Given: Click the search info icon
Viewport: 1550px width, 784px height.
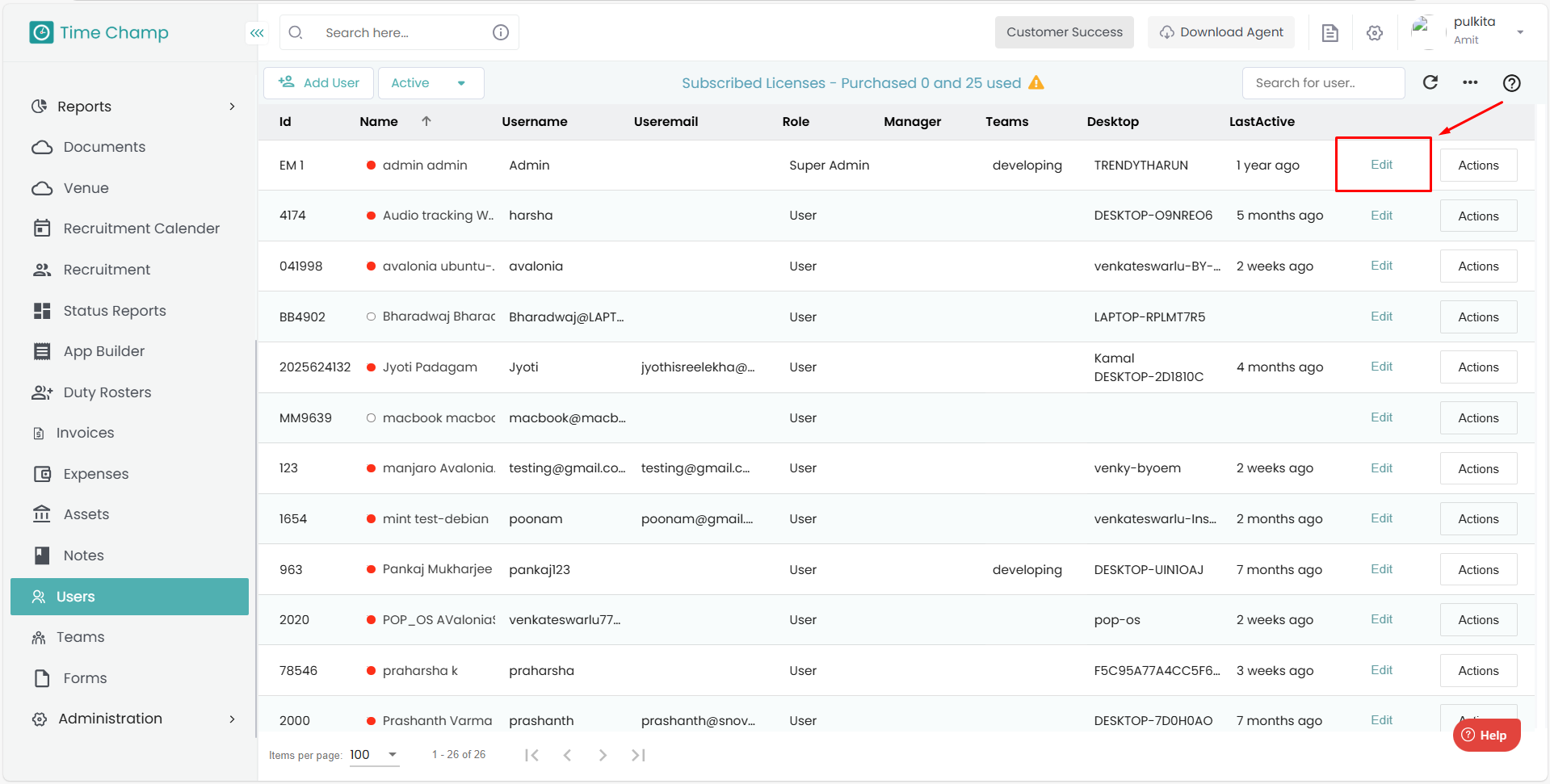Looking at the screenshot, I should (501, 32).
